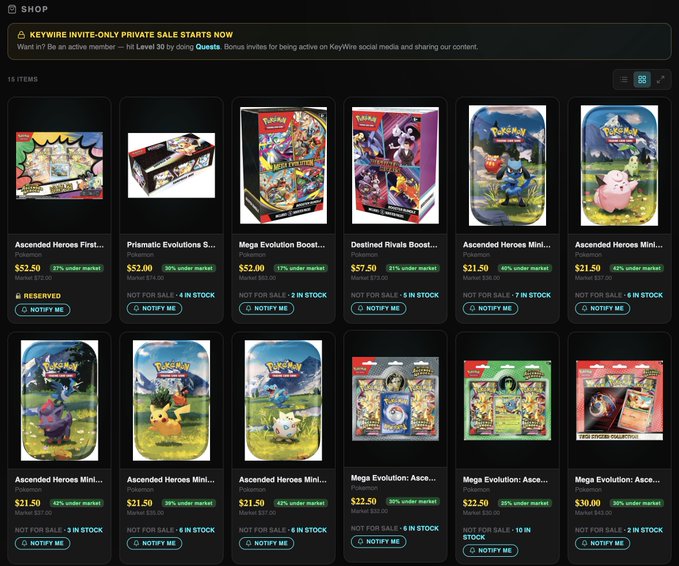Screen dimensions: 679x566
Task: Click Notify Me for Destined Rivals Booster
Action: (x=378, y=308)
